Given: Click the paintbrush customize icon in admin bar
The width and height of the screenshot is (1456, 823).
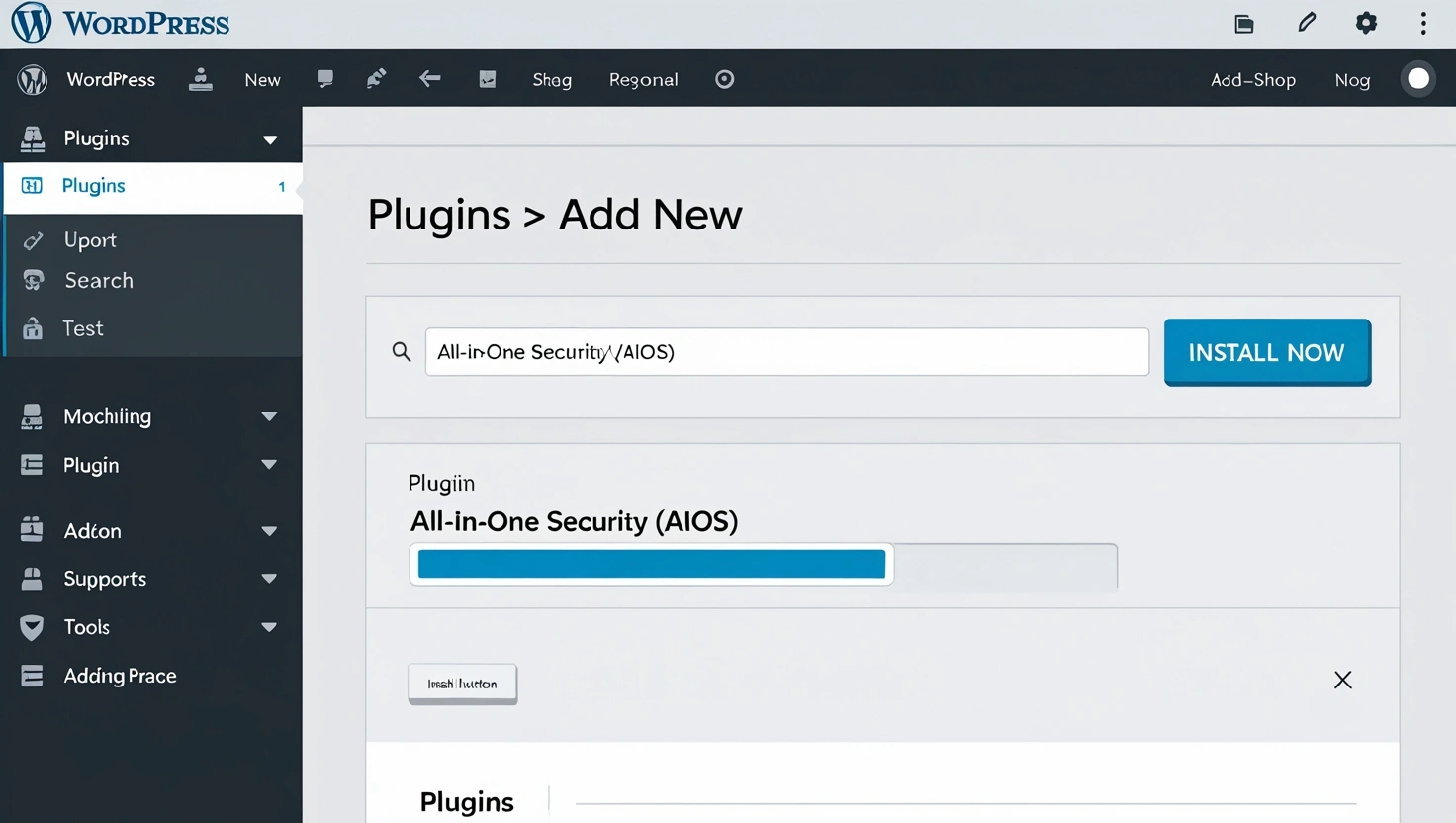Looking at the screenshot, I should [376, 79].
